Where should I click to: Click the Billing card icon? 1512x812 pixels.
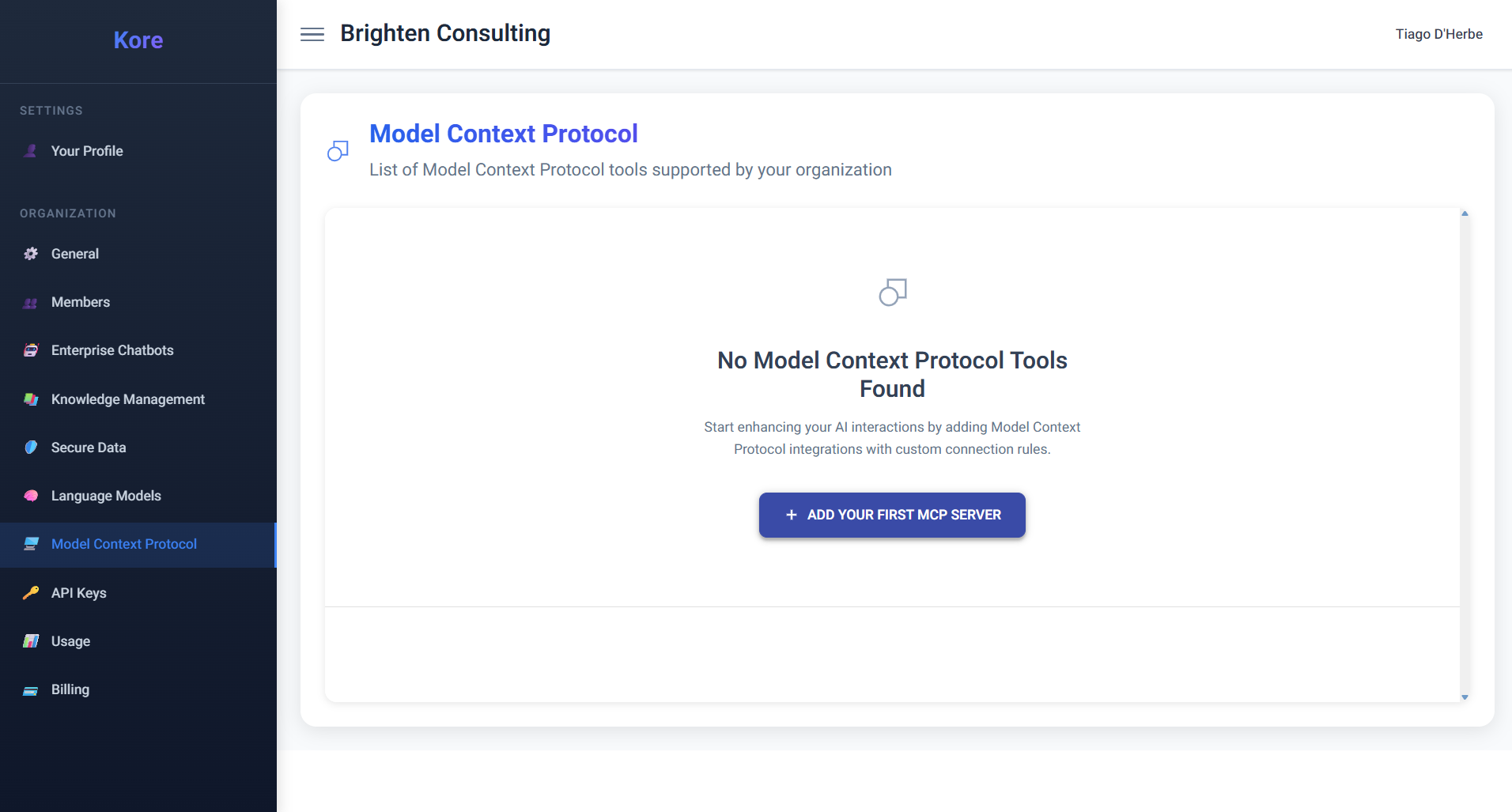click(31, 690)
